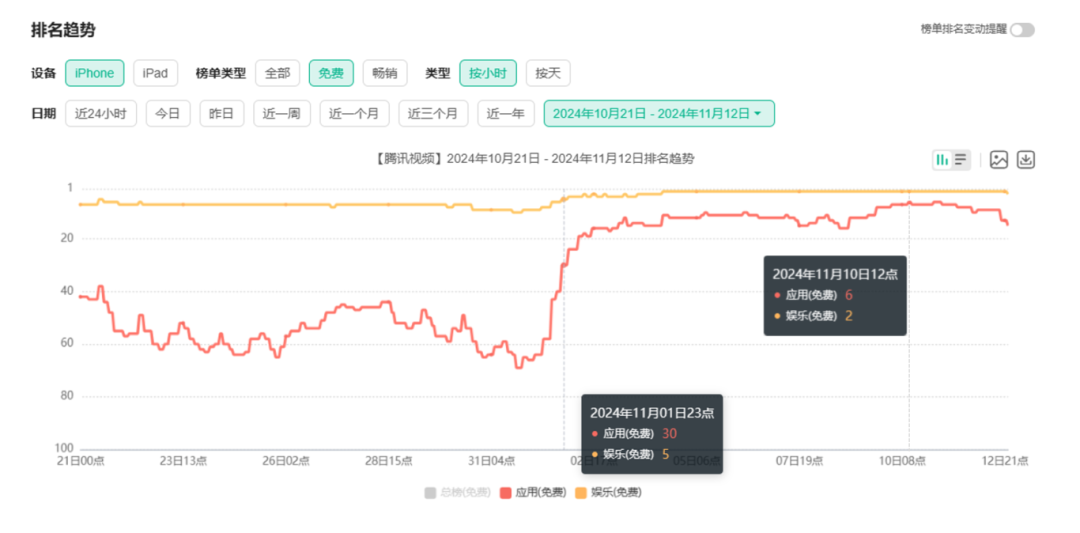The image size is (1080, 533).
Task: Click 21日00点 x-axis label
Action: [81, 461]
